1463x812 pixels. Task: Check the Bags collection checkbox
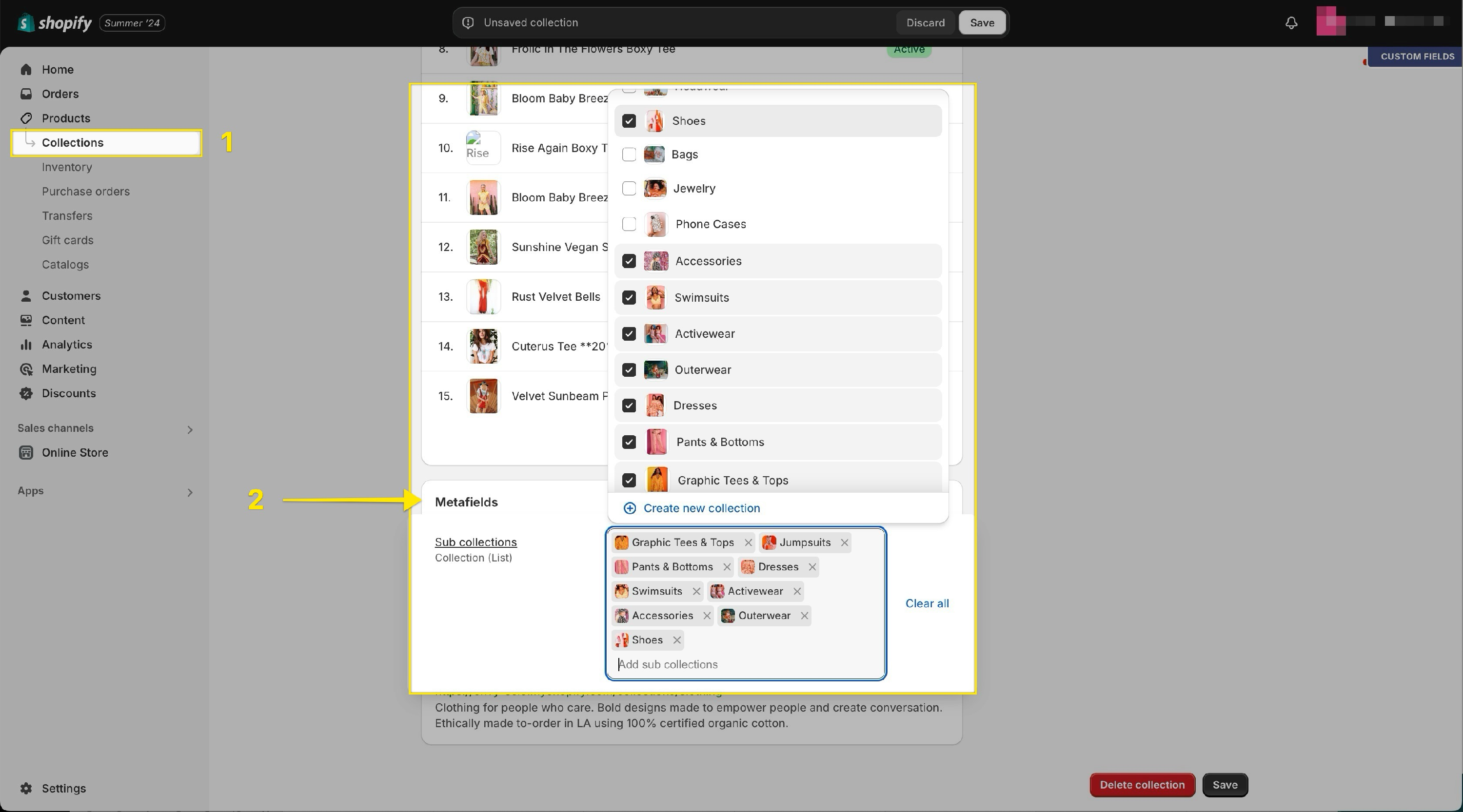click(x=629, y=155)
